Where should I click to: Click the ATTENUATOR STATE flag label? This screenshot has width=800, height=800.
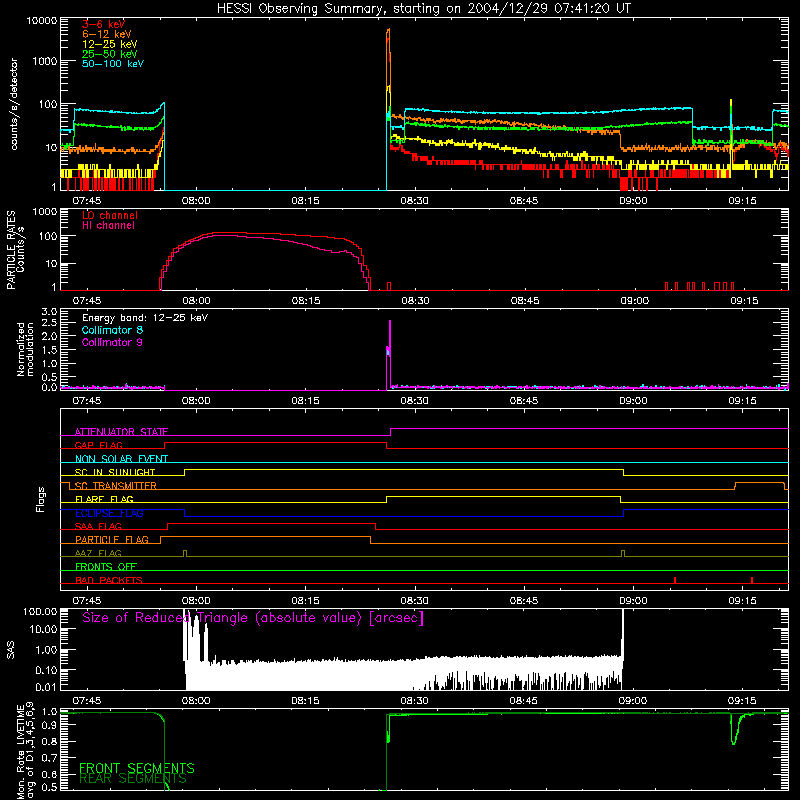click(x=121, y=432)
